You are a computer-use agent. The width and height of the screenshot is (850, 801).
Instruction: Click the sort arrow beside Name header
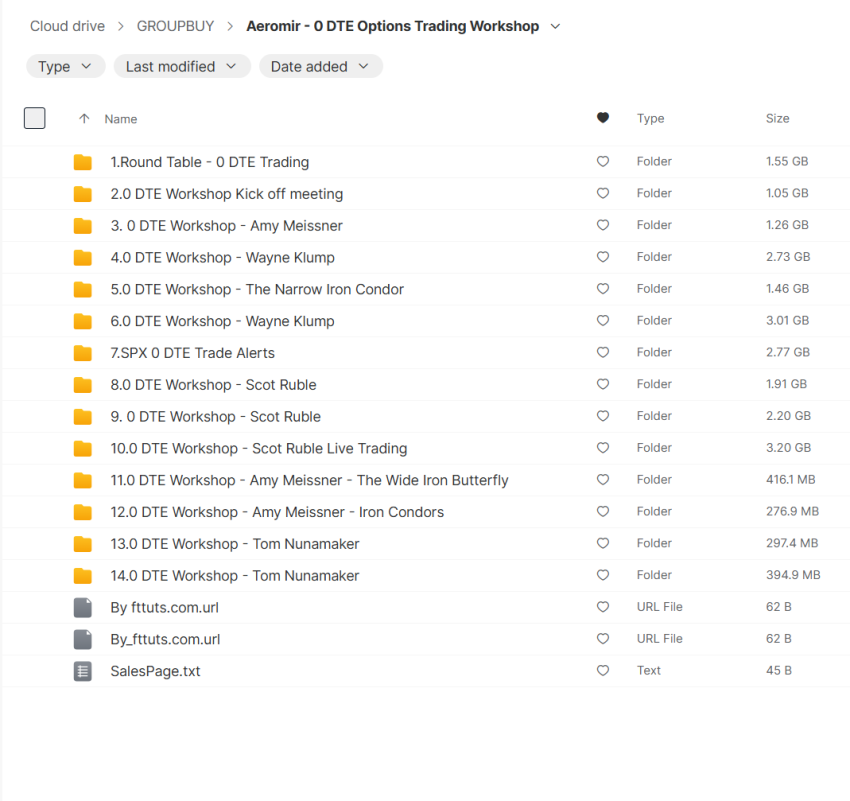tap(84, 119)
